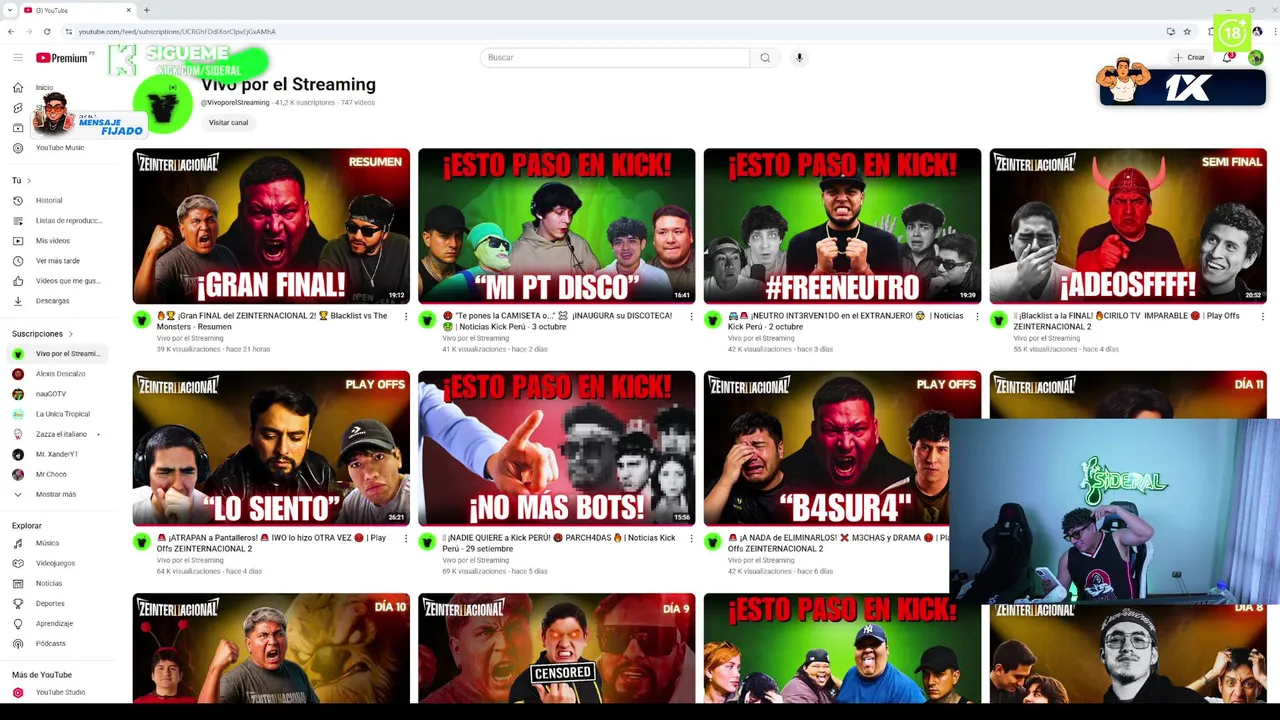Image resolution: width=1280 pixels, height=720 pixels.
Task: Open Ver más tarde list
Action: 57,261
